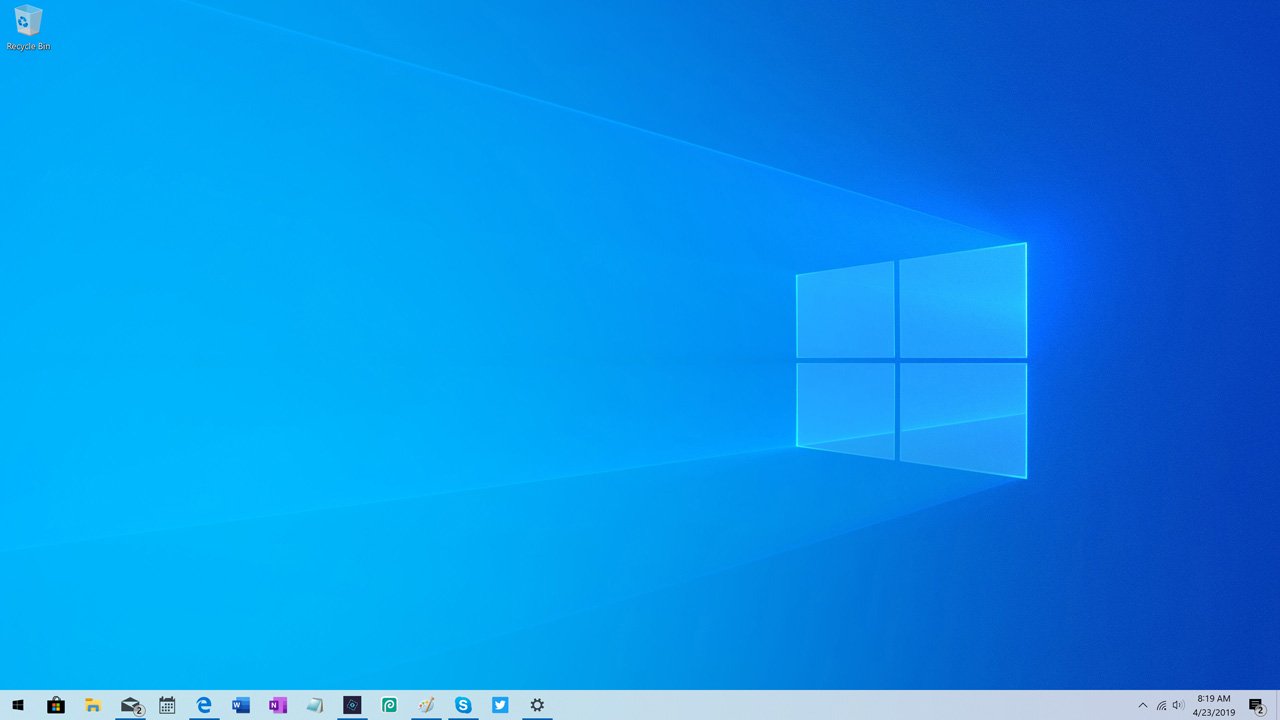Open the Mail app with two notifications
Image resolution: width=1280 pixels, height=720 pixels.
point(129,705)
